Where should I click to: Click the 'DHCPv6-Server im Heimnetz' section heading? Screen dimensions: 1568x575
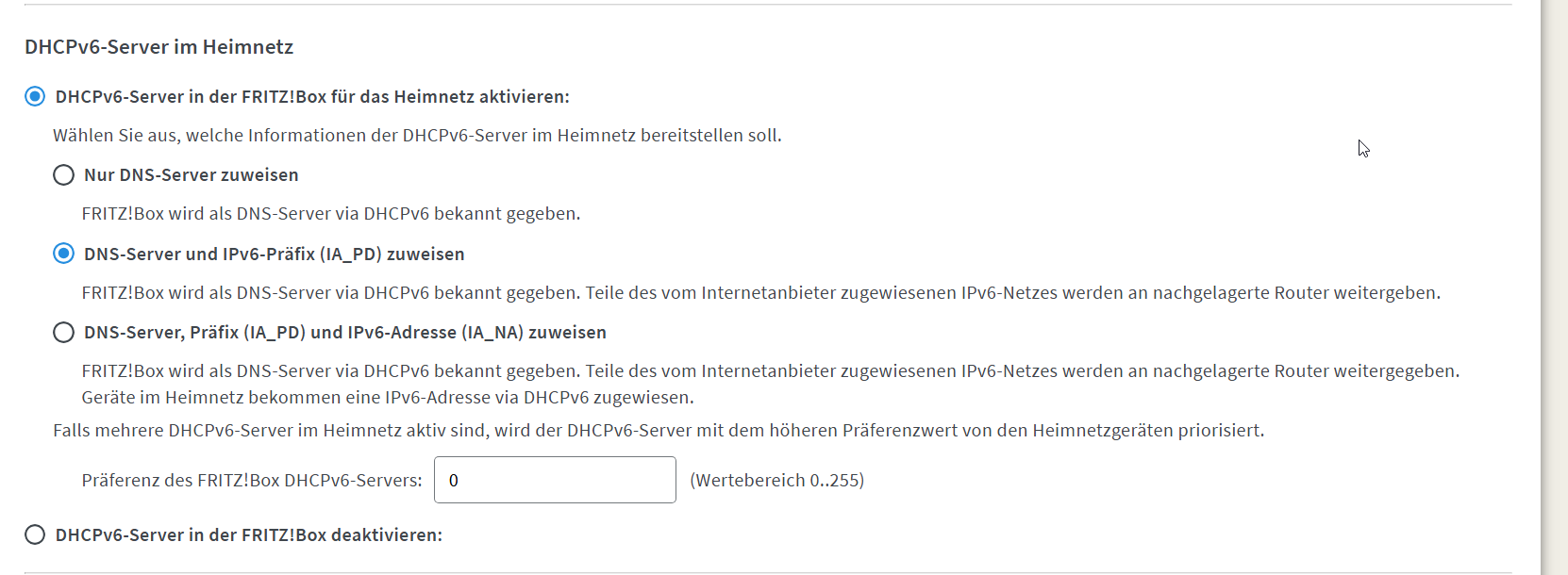click(158, 47)
